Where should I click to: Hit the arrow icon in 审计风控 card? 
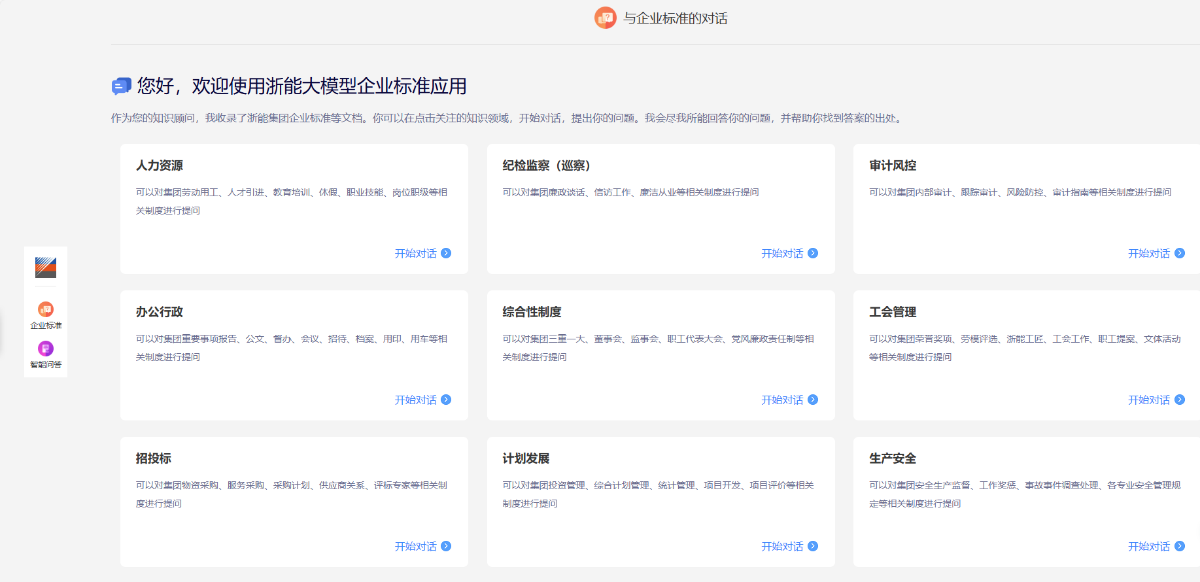[1180, 253]
